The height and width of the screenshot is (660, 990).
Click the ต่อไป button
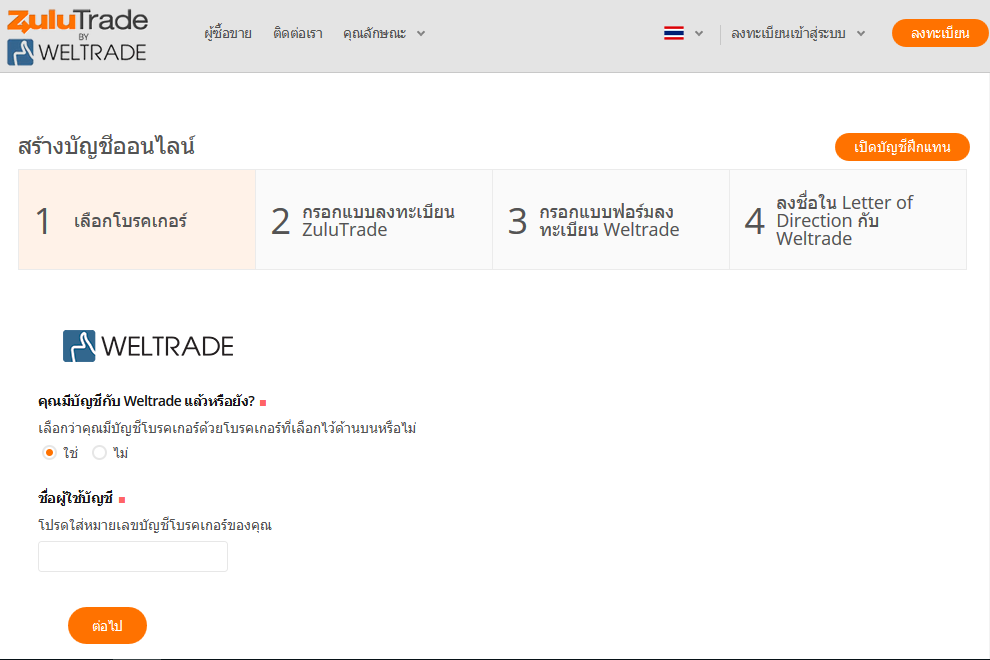click(x=107, y=626)
